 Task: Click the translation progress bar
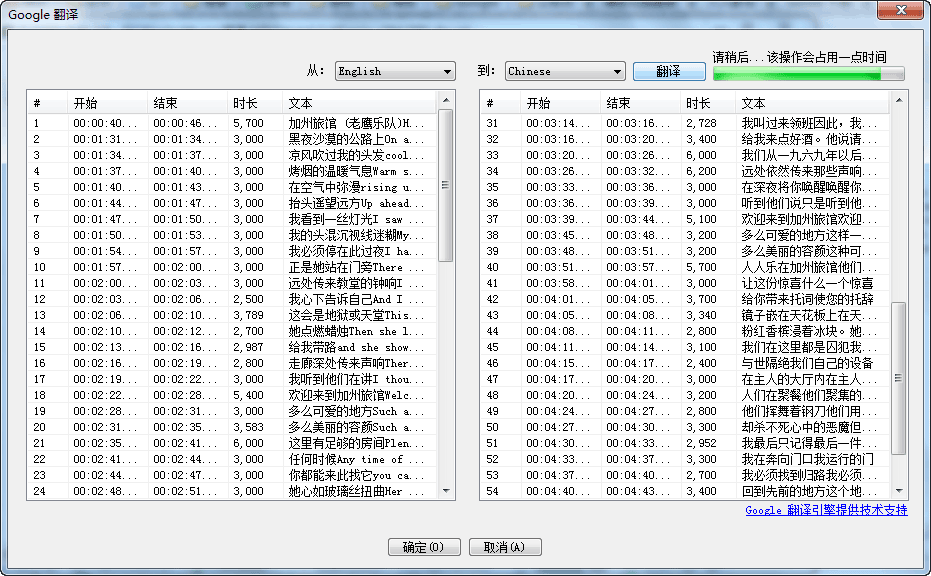coord(808,74)
